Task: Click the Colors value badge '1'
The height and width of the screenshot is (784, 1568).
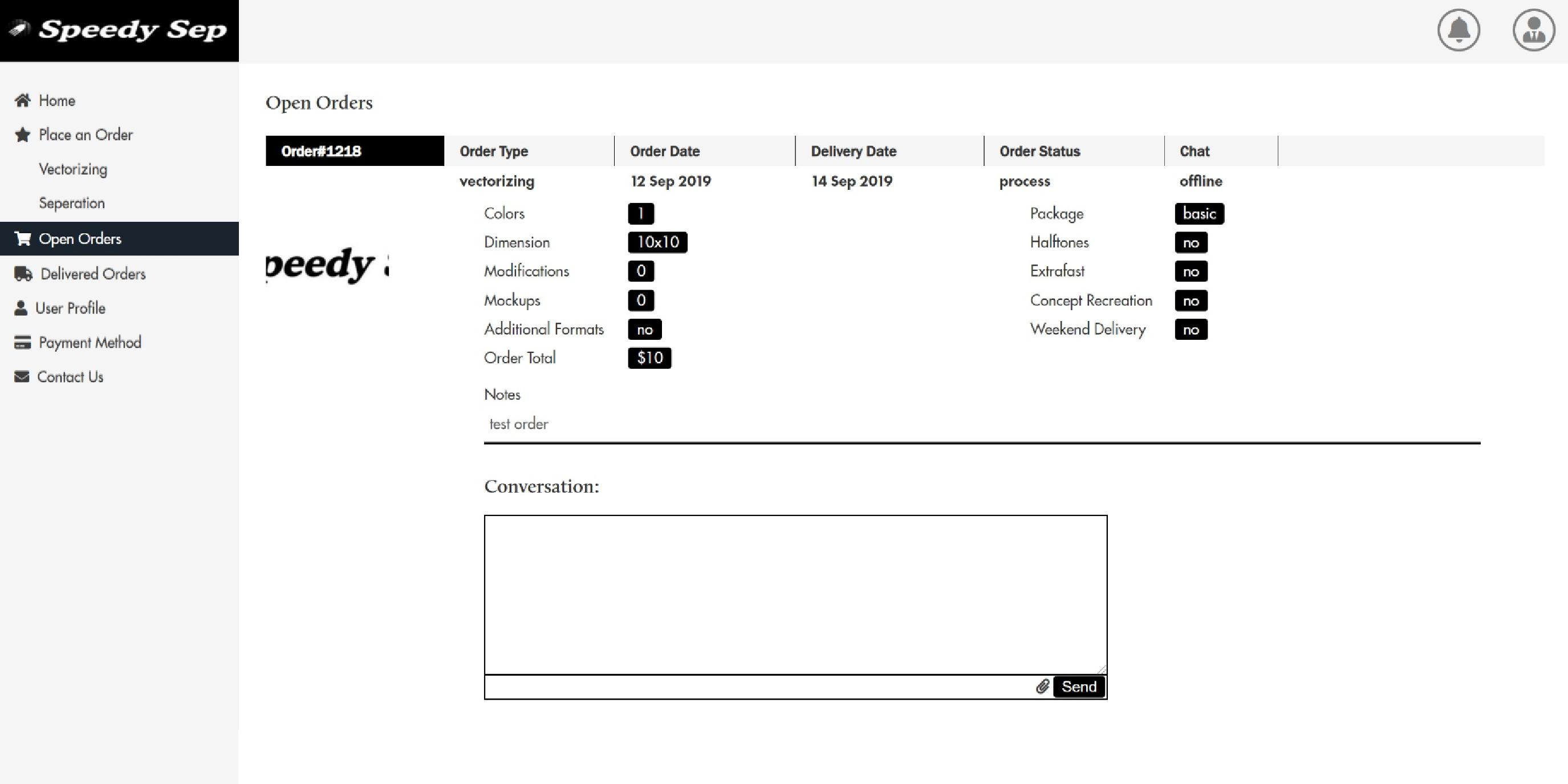Action: point(640,214)
